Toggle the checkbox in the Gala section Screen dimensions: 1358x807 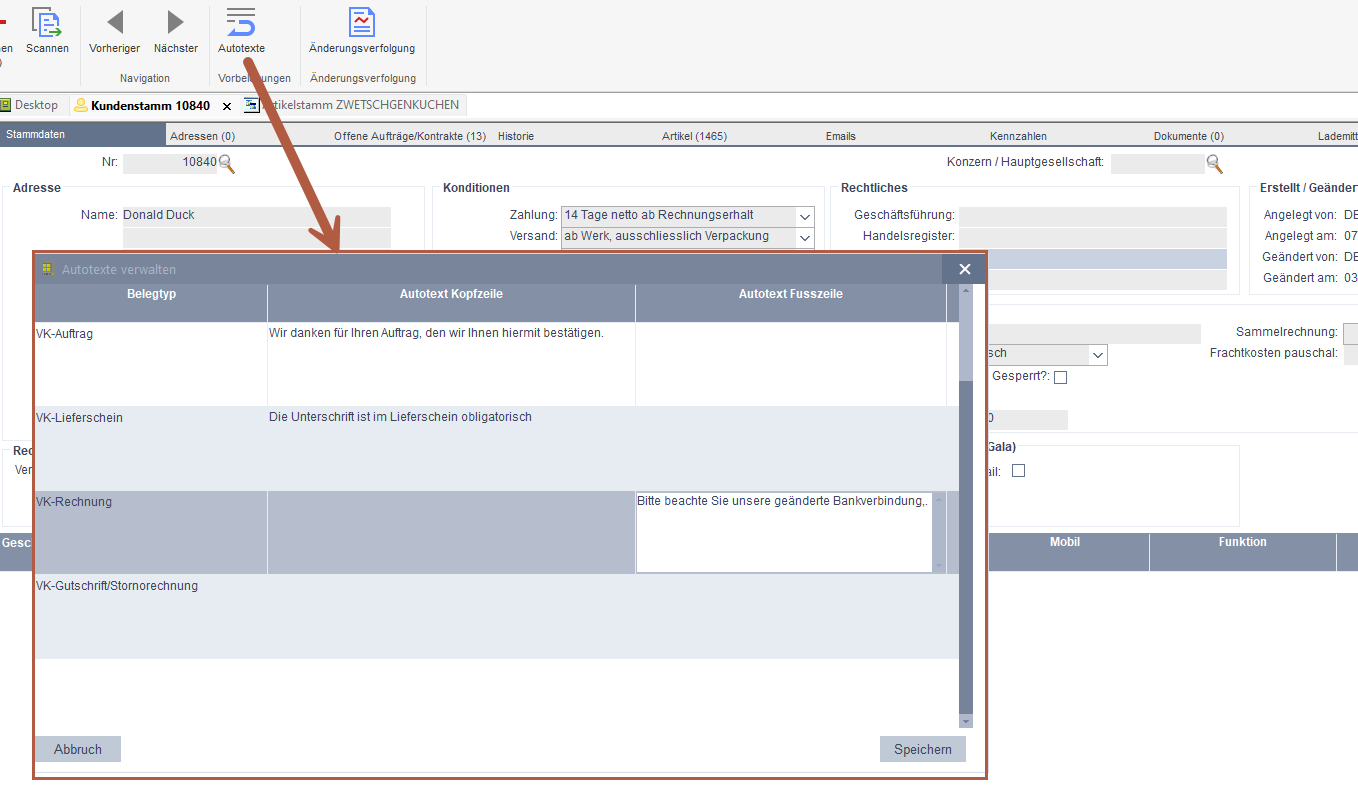1019,471
